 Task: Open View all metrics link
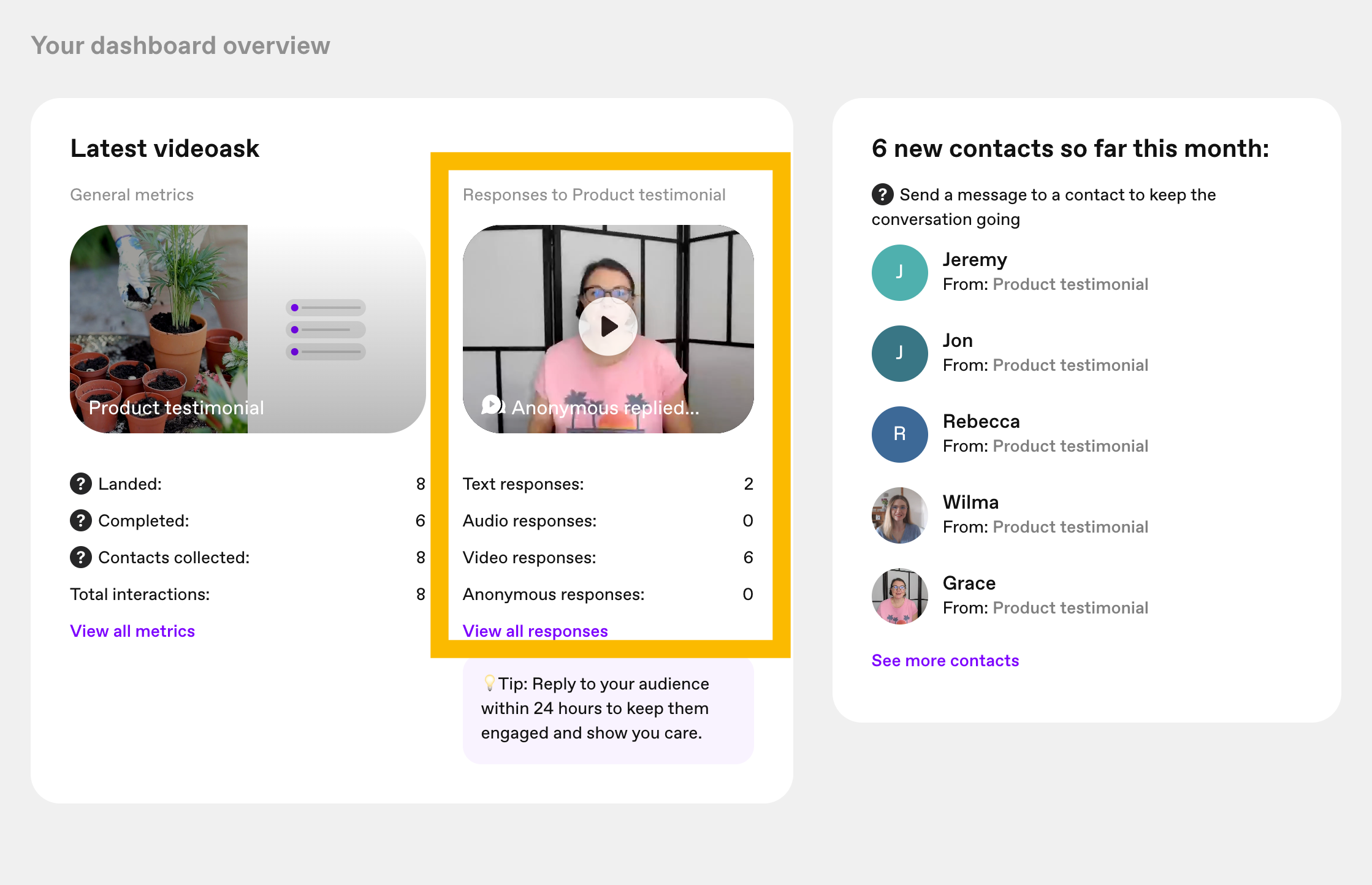click(x=132, y=630)
